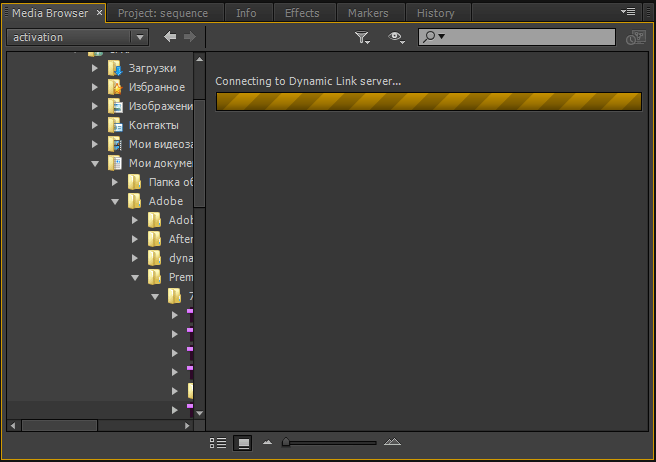
Task: Open the file types filter funnel
Action: pos(362,38)
